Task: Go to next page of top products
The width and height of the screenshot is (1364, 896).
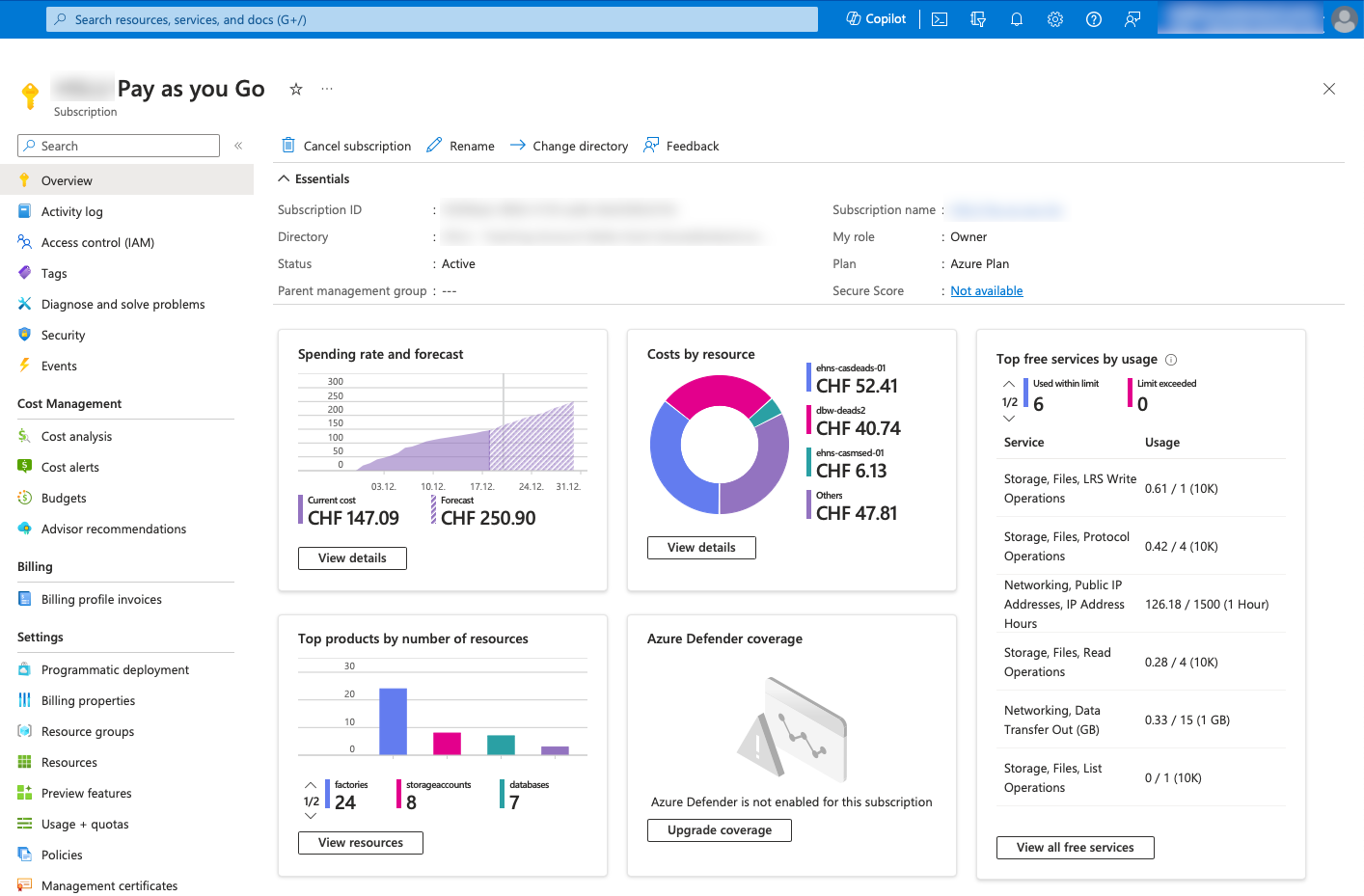Action: coord(311,817)
